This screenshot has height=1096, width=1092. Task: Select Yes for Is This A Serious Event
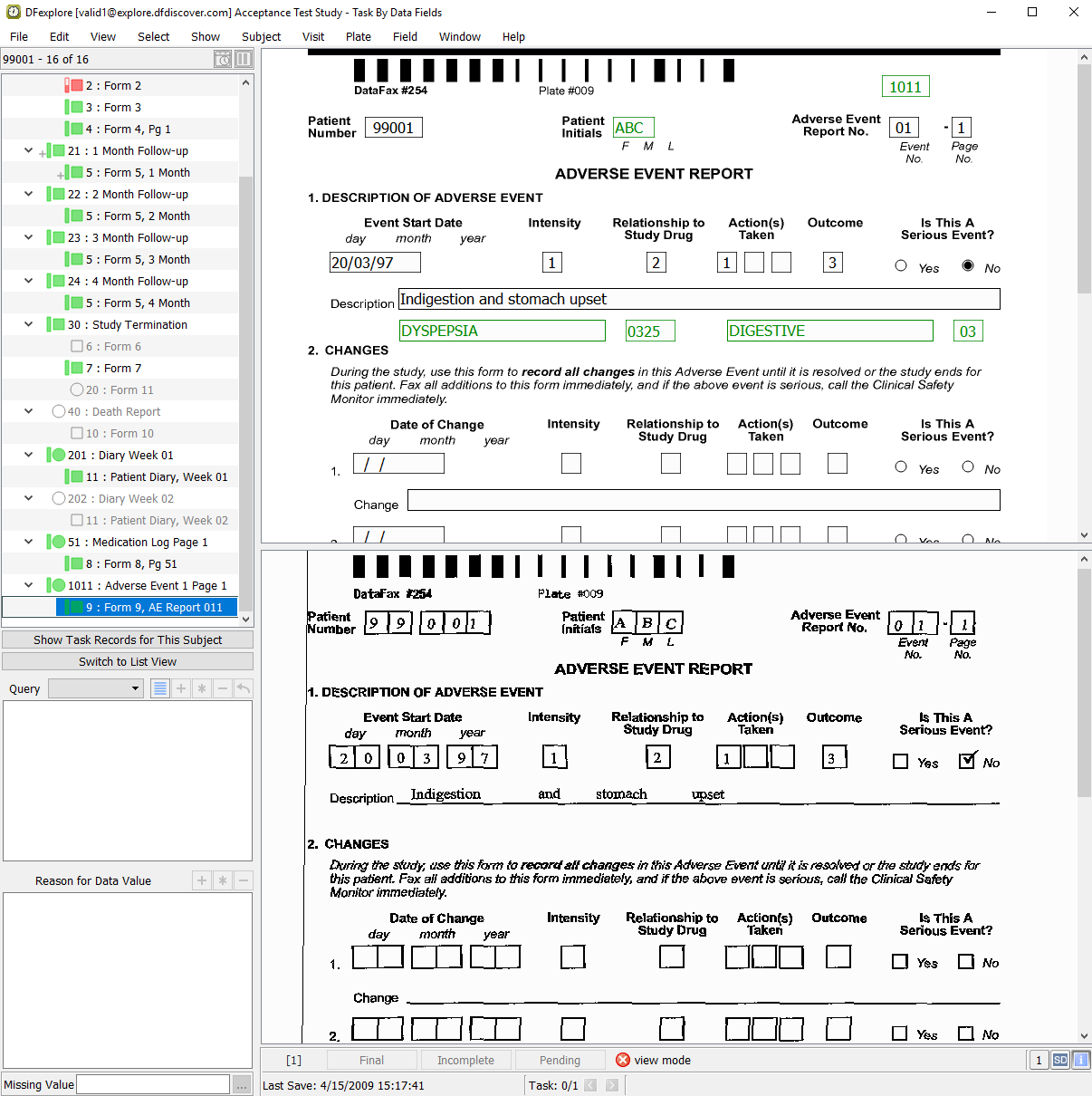[901, 265]
